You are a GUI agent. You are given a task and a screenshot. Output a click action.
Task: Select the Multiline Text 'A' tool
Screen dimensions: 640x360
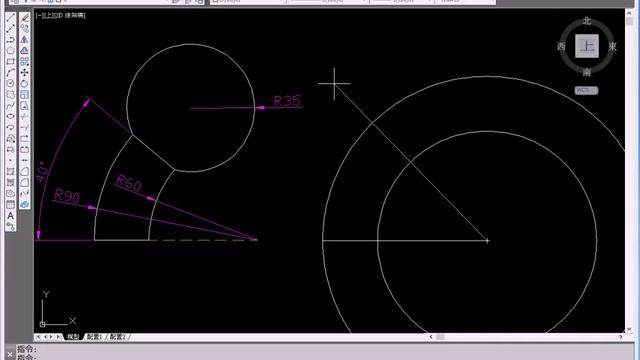point(11,216)
